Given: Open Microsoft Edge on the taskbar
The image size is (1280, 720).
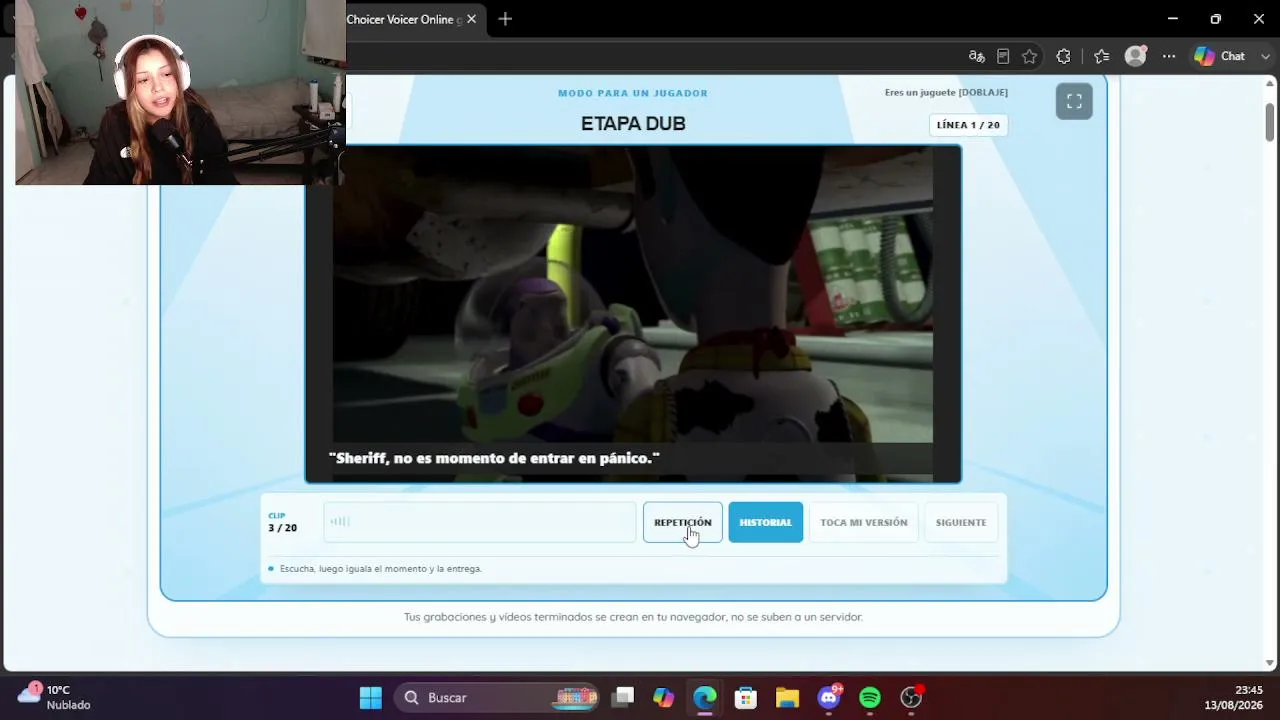Looking at the screenshot, I should point(705,698).
